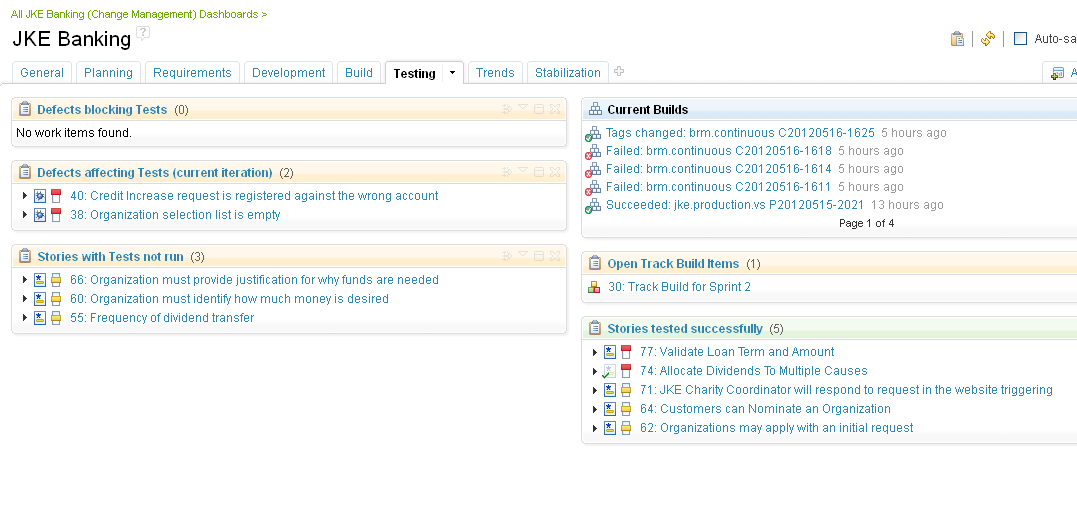Open story 77 Validate Loan Term and Amount
The width and height of the screenshot is (1077, 526).
[x=737, y=352]
